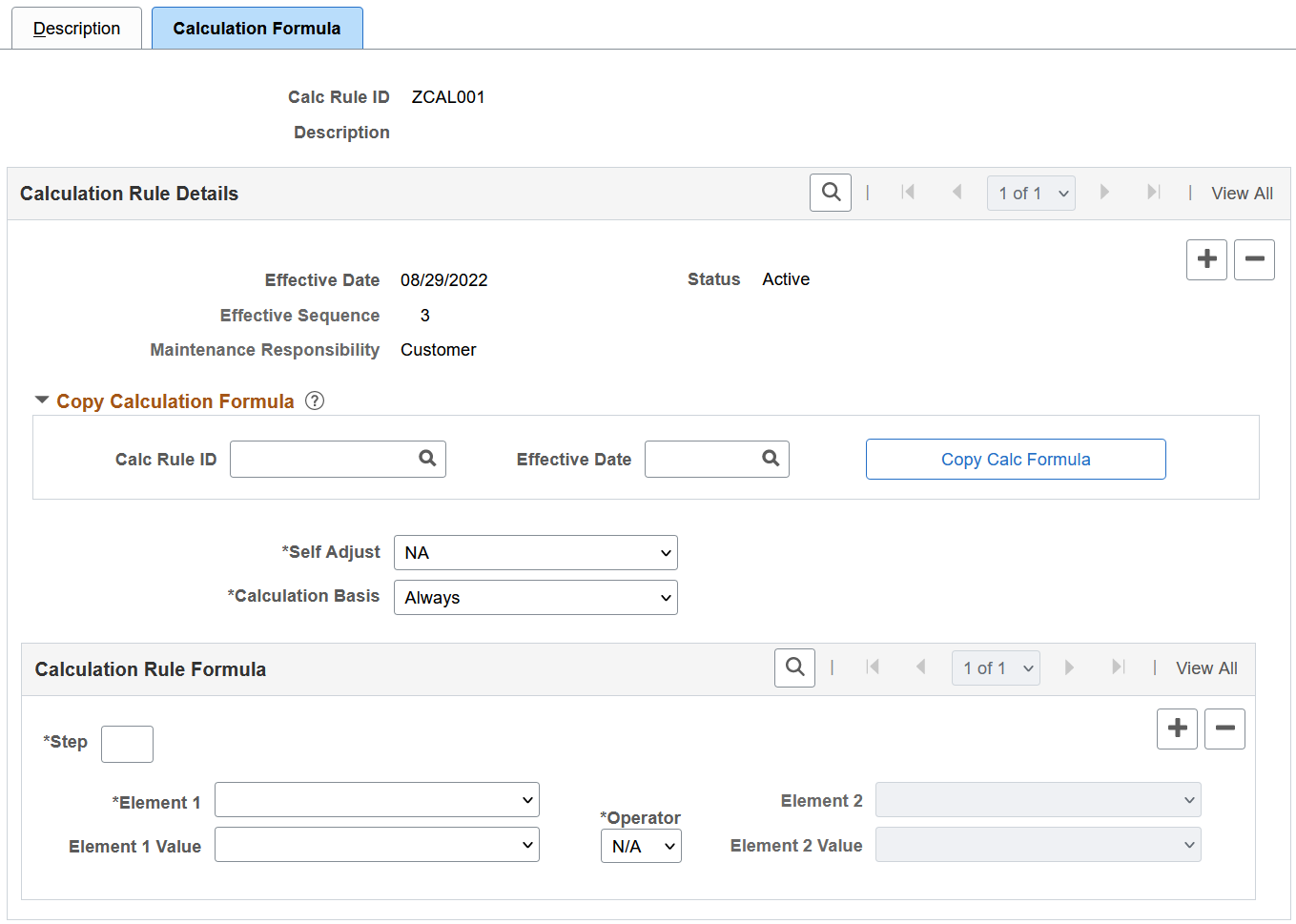Viewport: 1296px width, 924px height.
Task: Add a new Calculation Rule Details row
Action: (x=1206, y=259)
